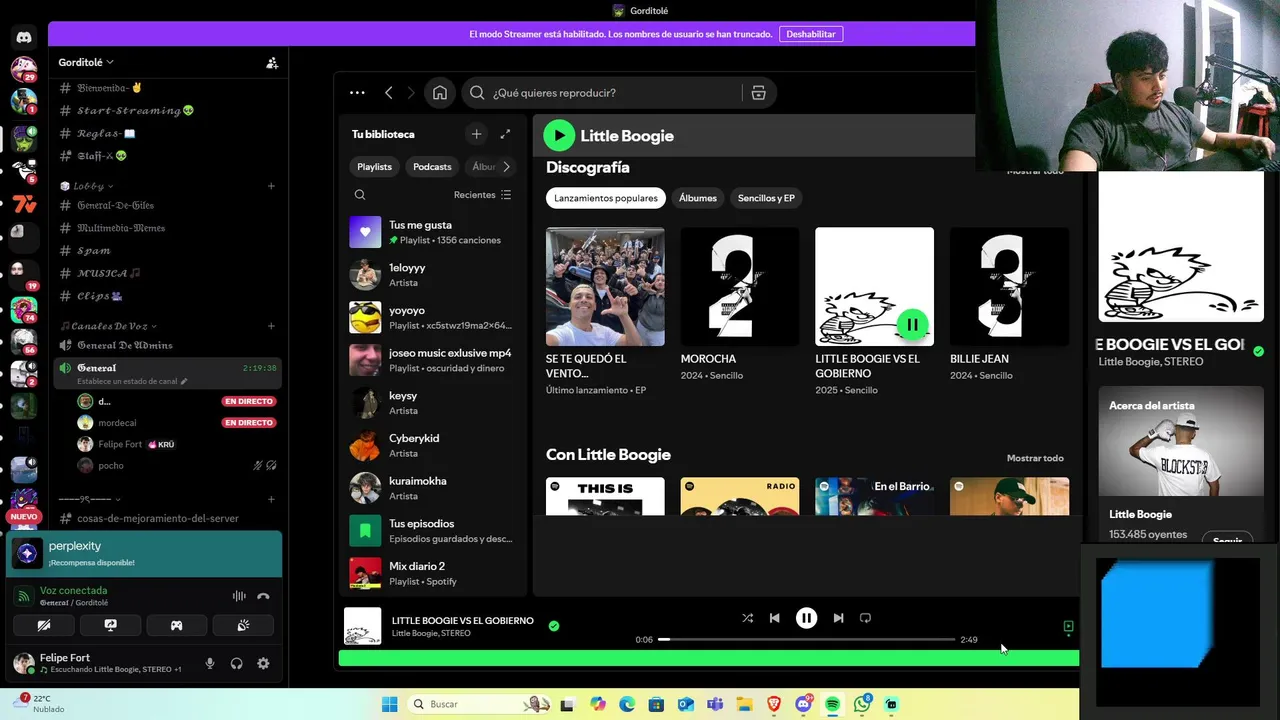Open the General voice channel
Image resolution: width=1280 pixels, height=720 pixels.
pos(167,373)
